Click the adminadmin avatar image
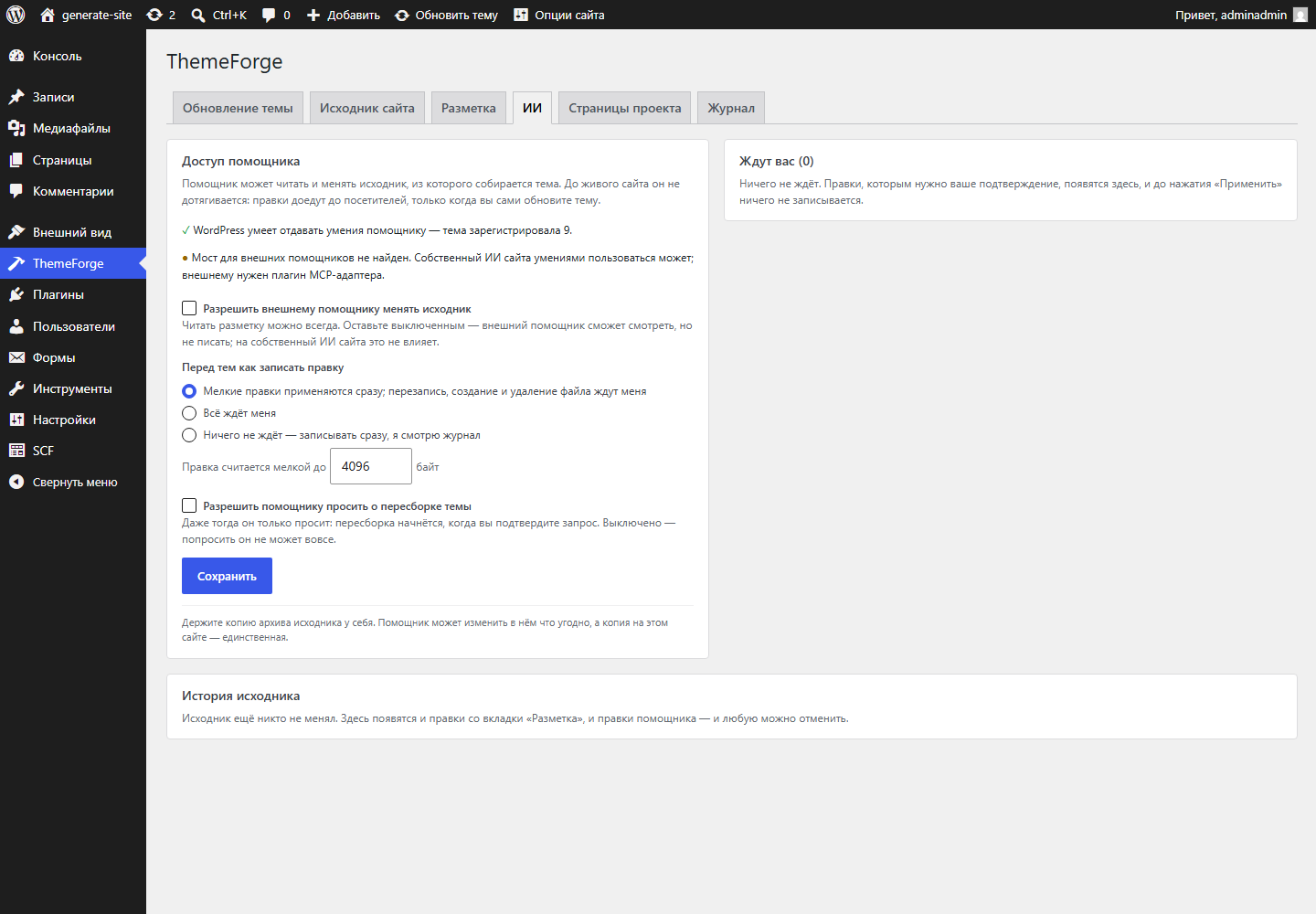This screenshot has height=914, width=1316. 1300,15
